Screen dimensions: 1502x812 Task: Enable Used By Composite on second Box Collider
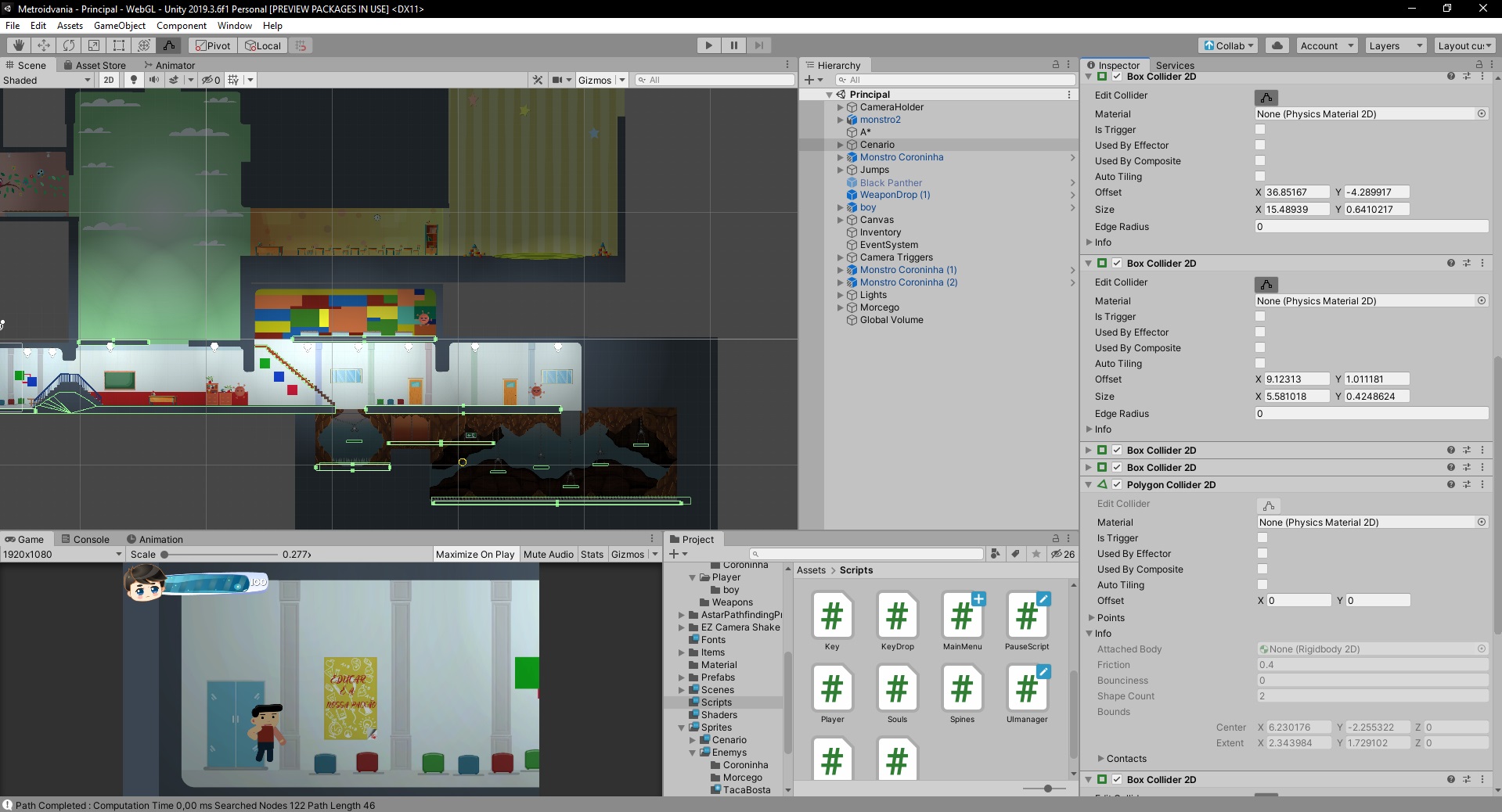click(1260, 347)
